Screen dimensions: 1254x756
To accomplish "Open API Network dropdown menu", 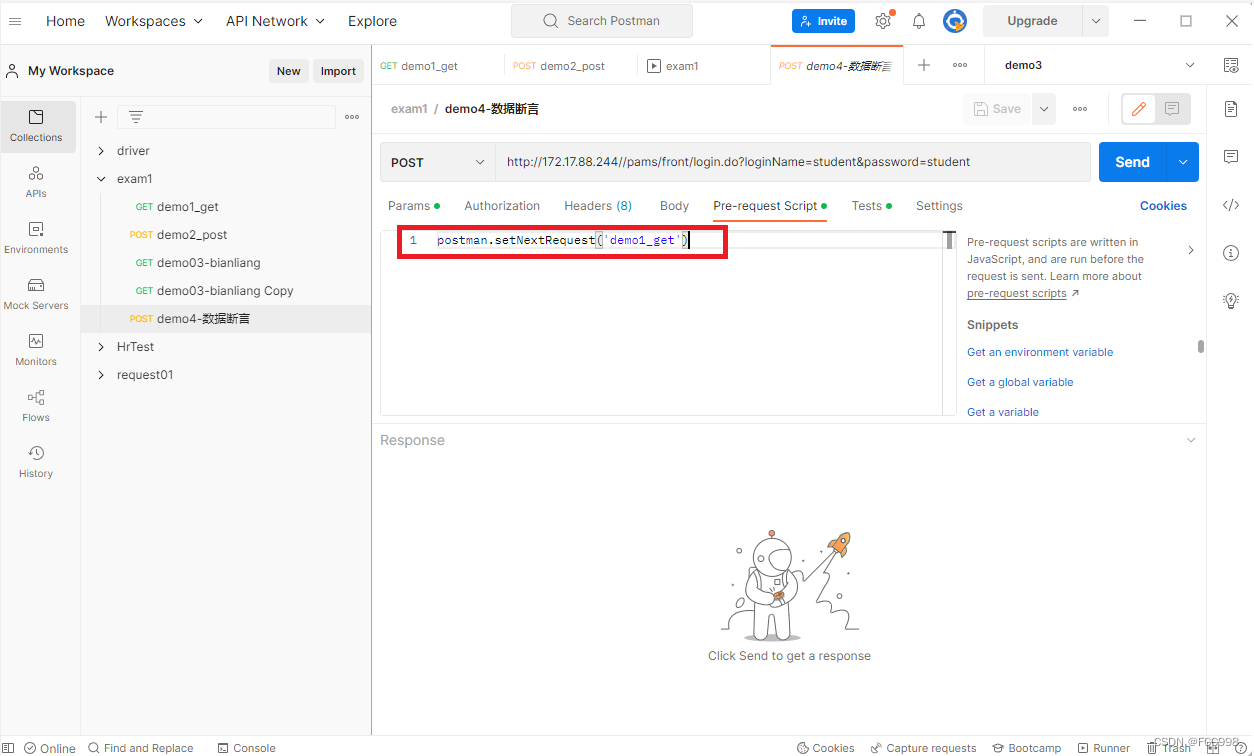I will point(276,21).
